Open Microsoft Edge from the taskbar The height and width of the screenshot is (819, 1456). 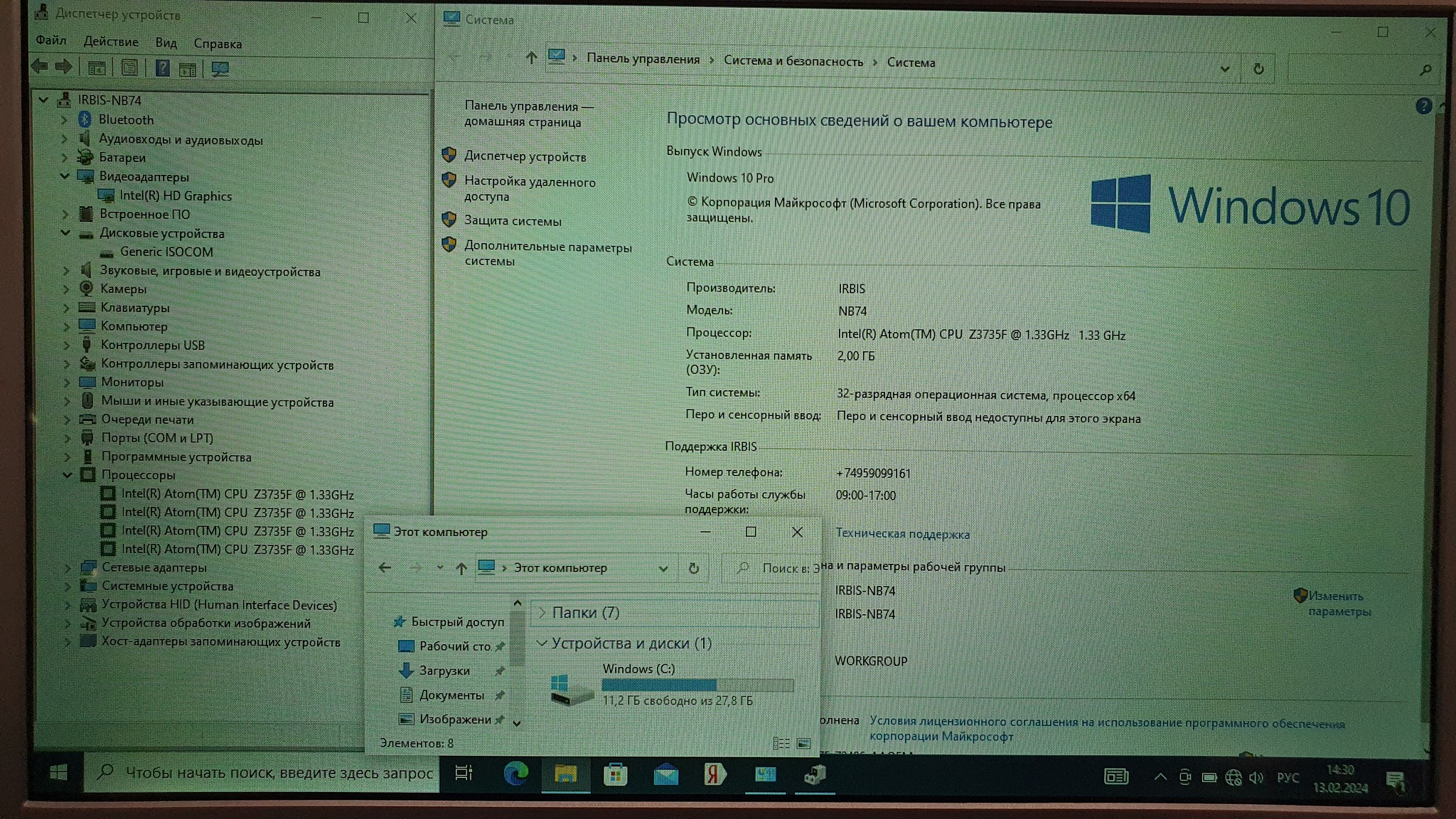(x=515, y=773)
